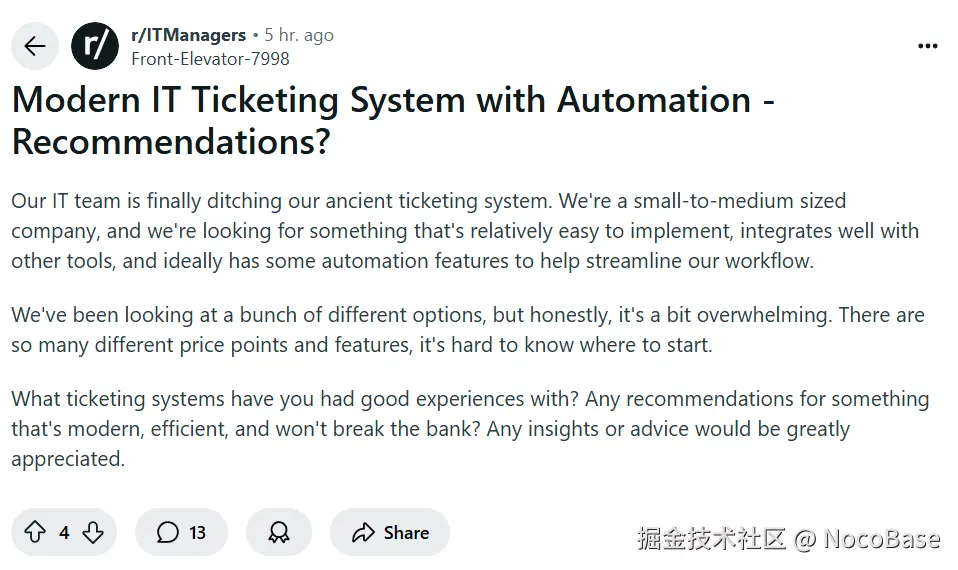Click the 5 hr. ago timestamp
Image resolution: width=958 pixels, height=570 pixels.
299,35
